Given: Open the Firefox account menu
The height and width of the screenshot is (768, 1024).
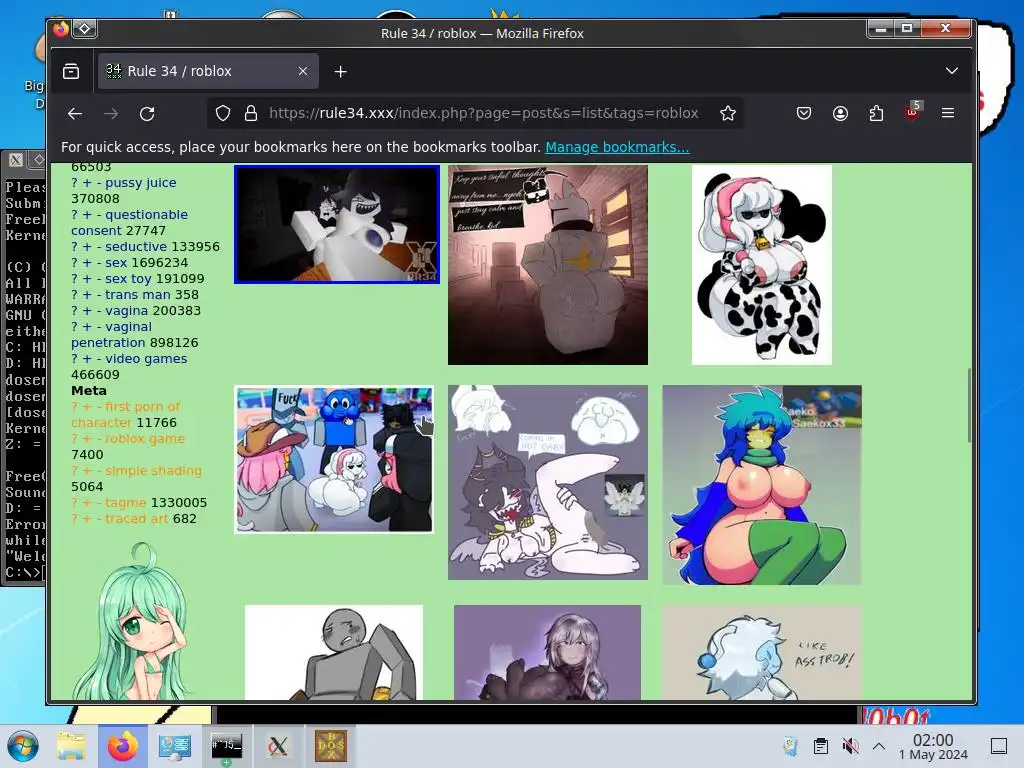Looking at the screenshot, I should point(840,114).
